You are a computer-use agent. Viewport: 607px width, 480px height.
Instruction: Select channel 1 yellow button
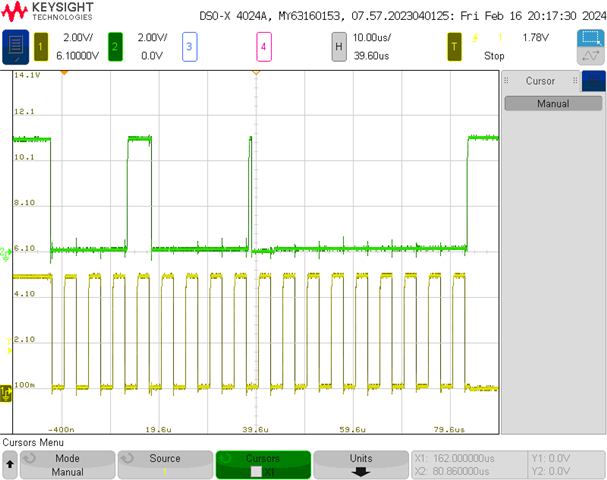tap(41, 47)
